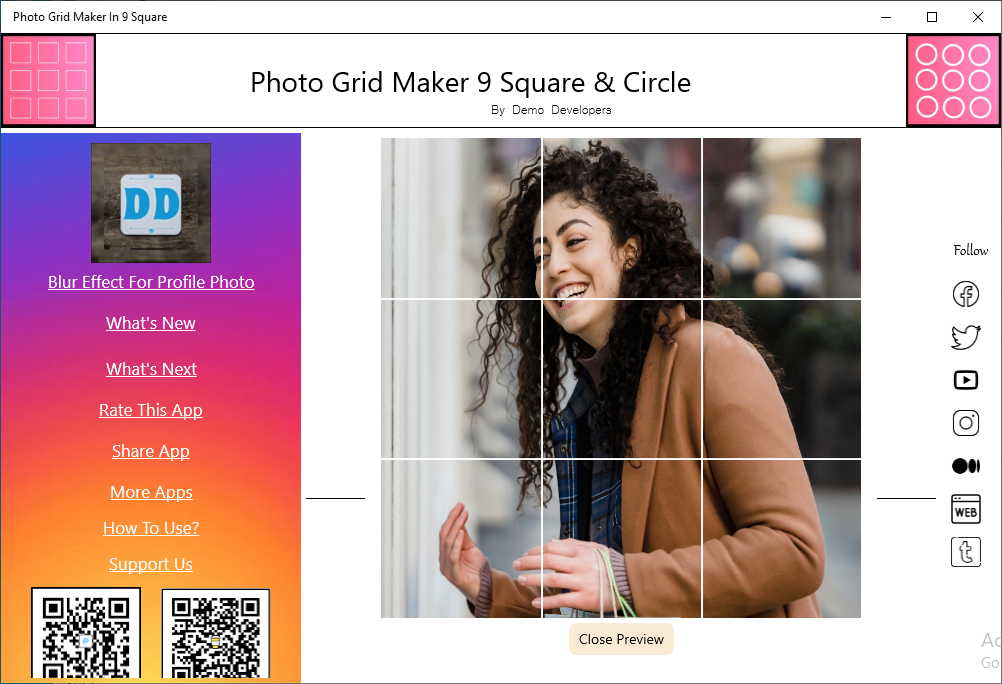Click the right QR code image
The width and height of the screenshot is (1002, 684).
click(x=216, y=633)
